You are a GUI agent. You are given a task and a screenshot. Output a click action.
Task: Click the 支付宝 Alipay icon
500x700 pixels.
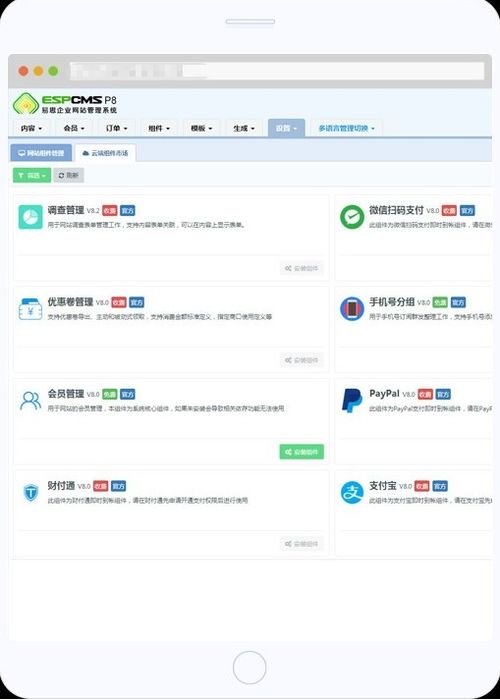(352, 492)
